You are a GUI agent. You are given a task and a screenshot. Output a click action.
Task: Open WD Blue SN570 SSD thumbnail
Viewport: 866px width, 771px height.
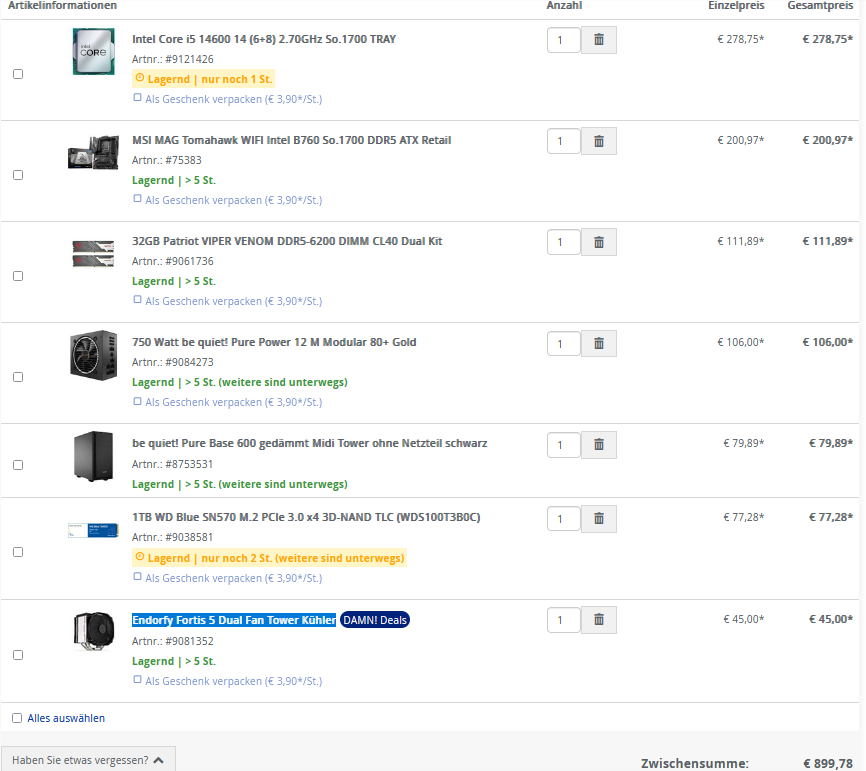point(93,530)
